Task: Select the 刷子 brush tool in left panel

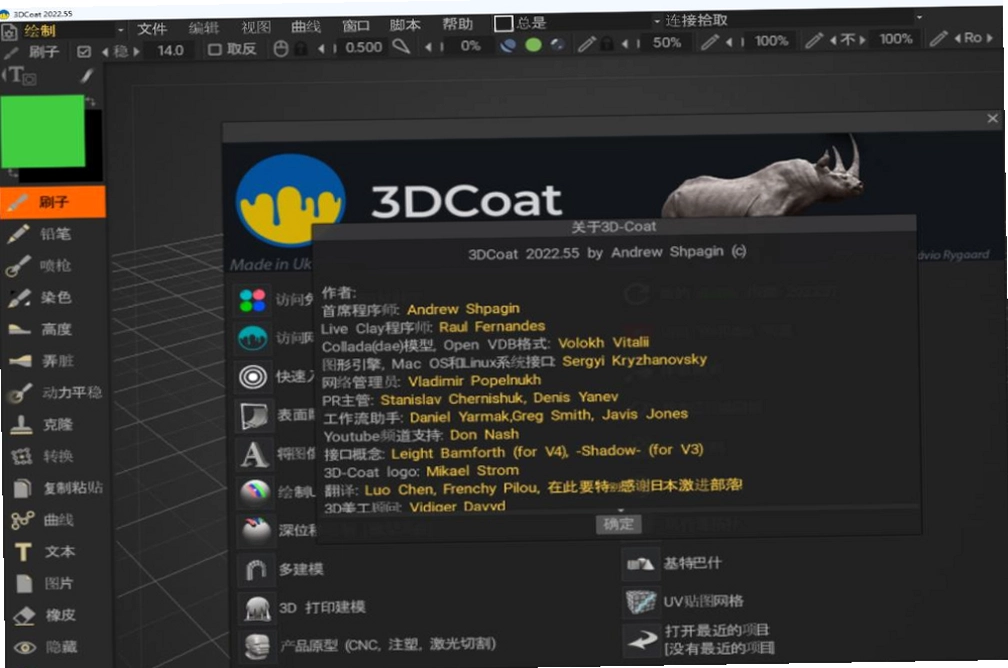Action: point(53,202)
